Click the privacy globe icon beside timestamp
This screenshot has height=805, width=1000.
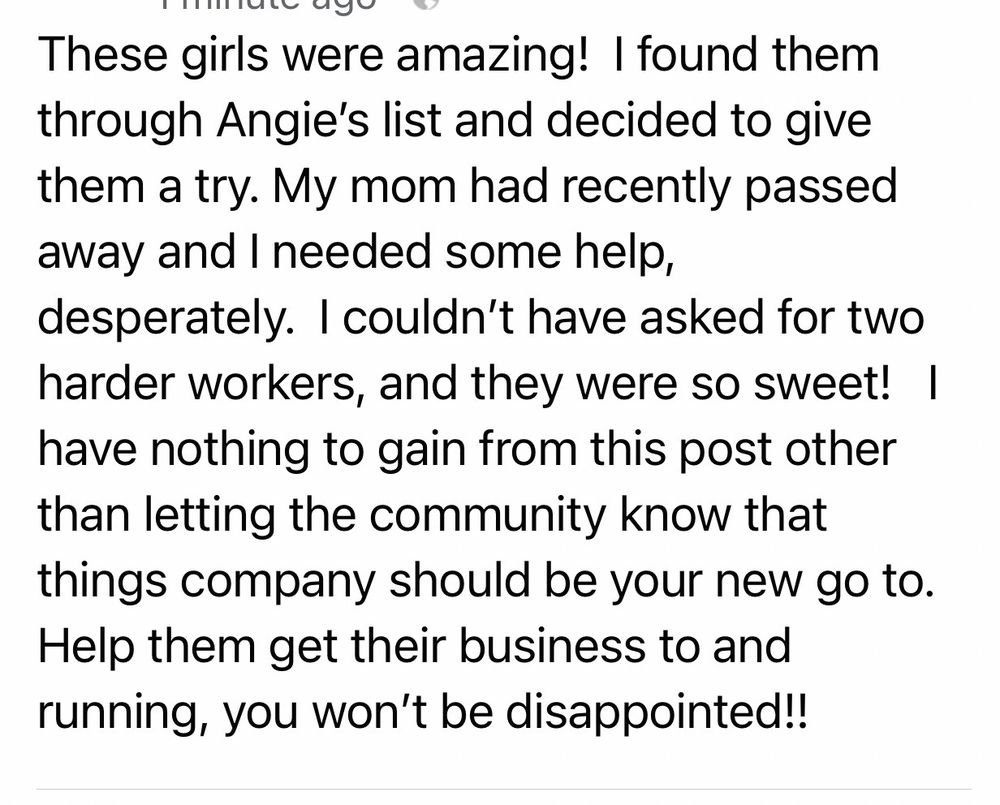point(426,4)
